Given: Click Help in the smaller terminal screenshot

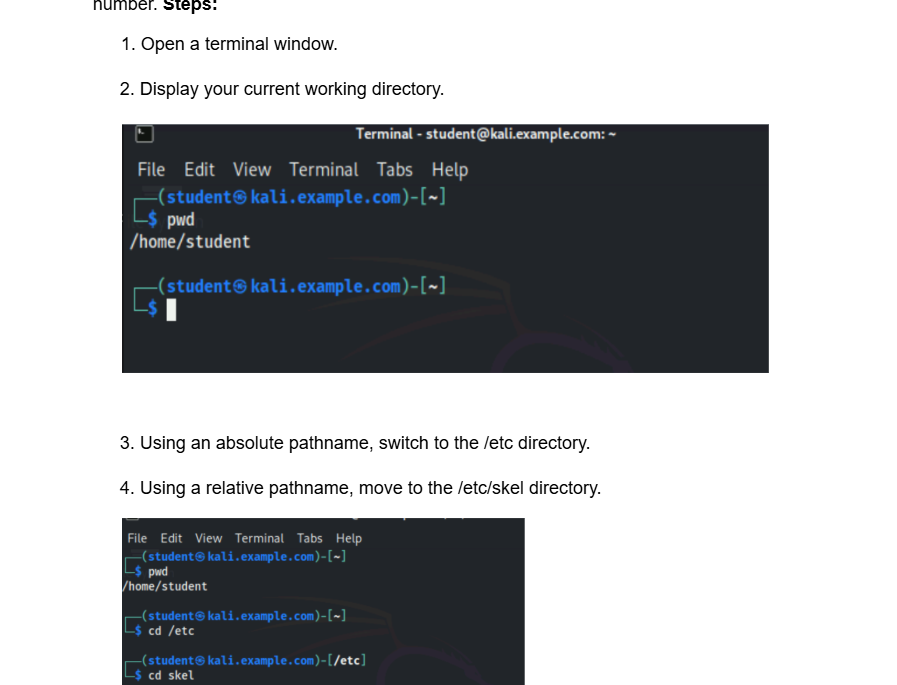Looking at the screenshot, I should click(349, 538).
